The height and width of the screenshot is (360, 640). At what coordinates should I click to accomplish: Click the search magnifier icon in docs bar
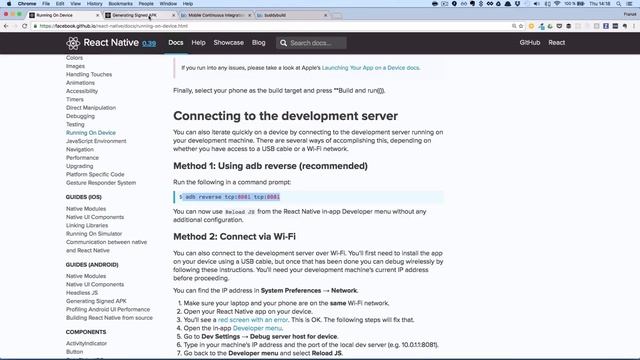283,43
